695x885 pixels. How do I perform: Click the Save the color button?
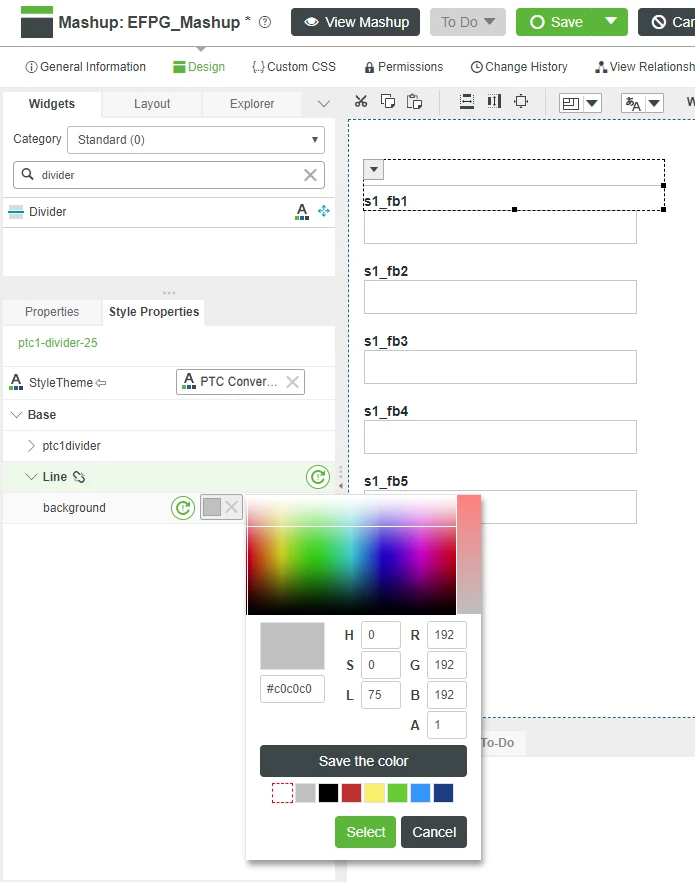pyautogui.click(x=363, y=761)
